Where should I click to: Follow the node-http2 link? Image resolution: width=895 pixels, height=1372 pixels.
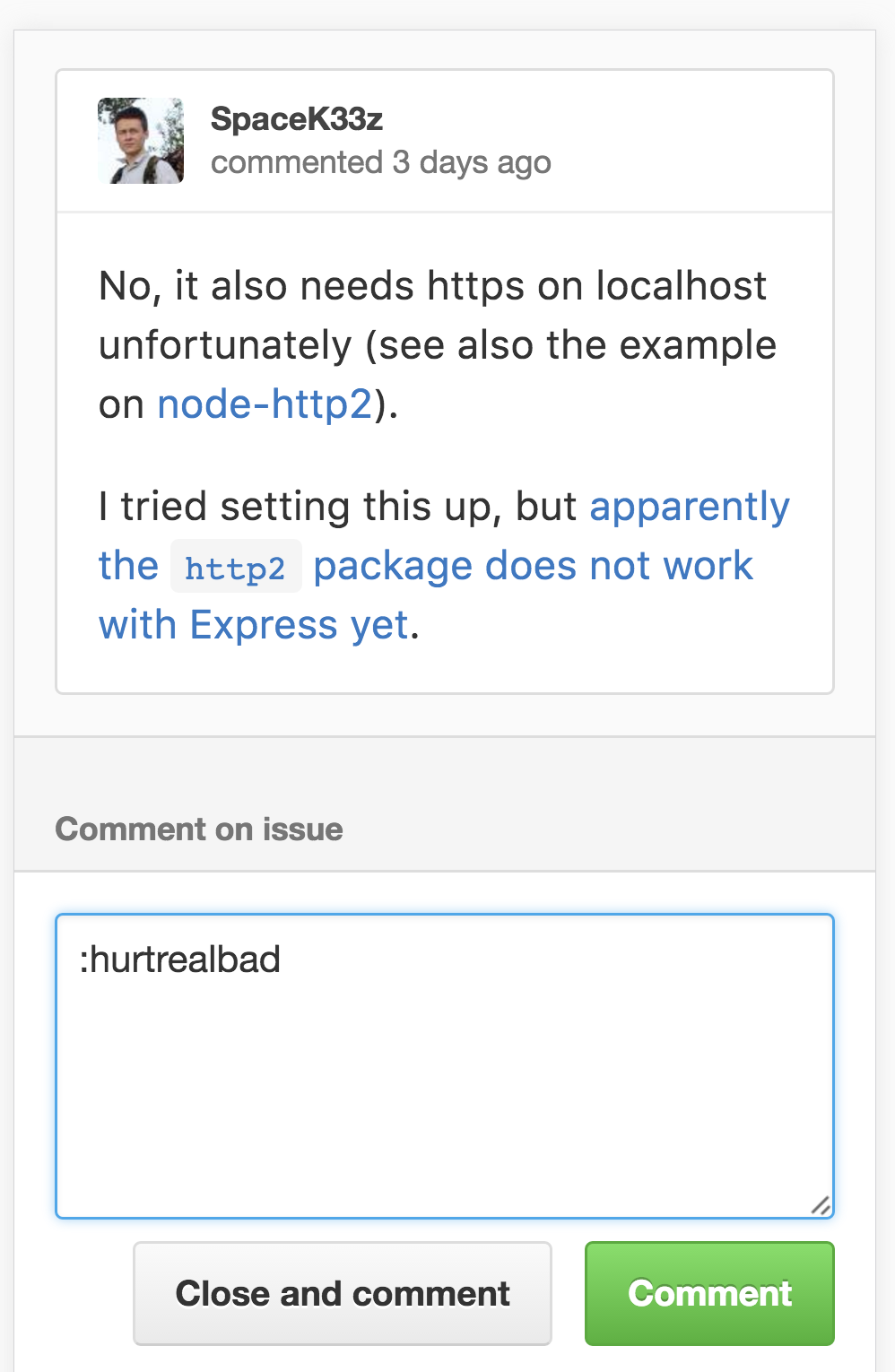[265, 404]
